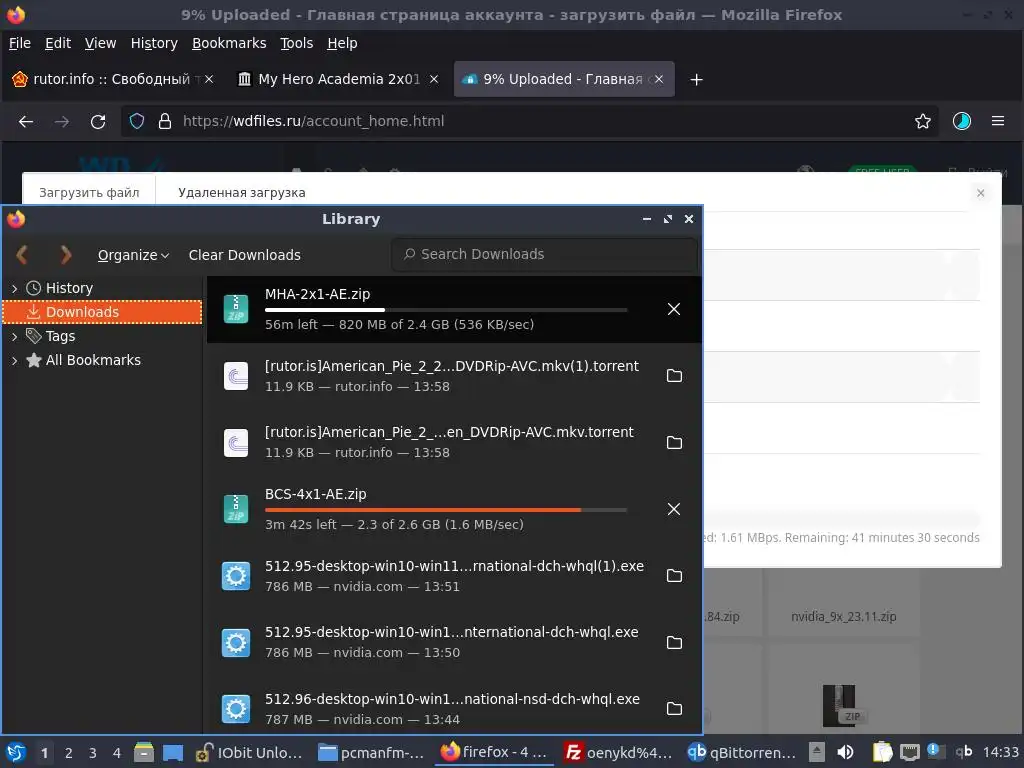Open the Organize dropdown menu
Image resolution: width=1024 pixels, height=768 pixels.
tap(133, 255)
